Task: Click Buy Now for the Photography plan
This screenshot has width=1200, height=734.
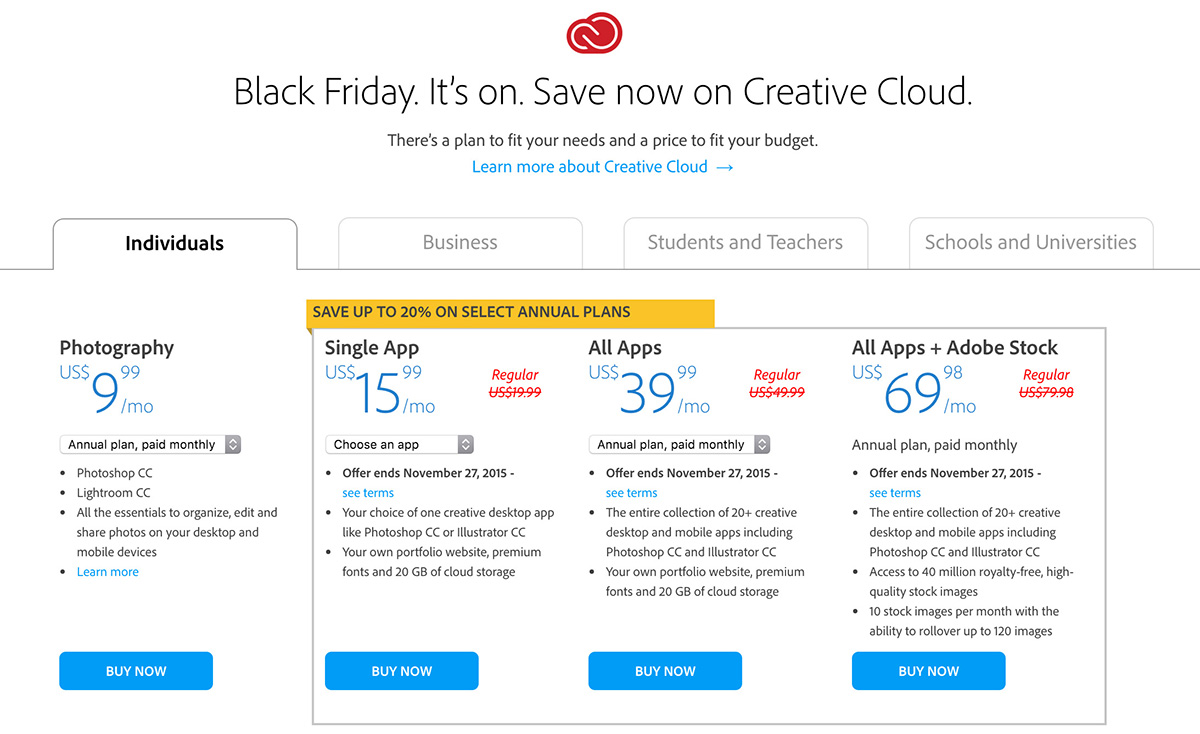Action: click(x=136, y=671)
